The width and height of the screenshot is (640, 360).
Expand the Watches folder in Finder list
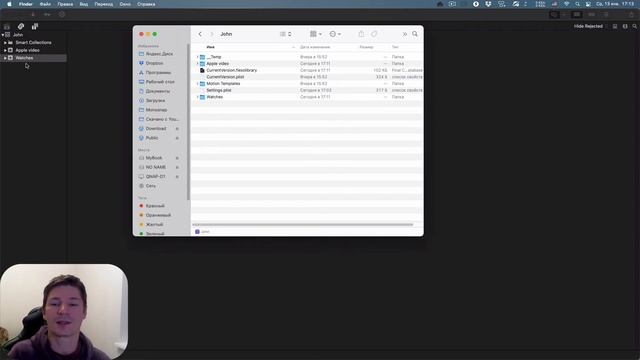tap(198, 97)
